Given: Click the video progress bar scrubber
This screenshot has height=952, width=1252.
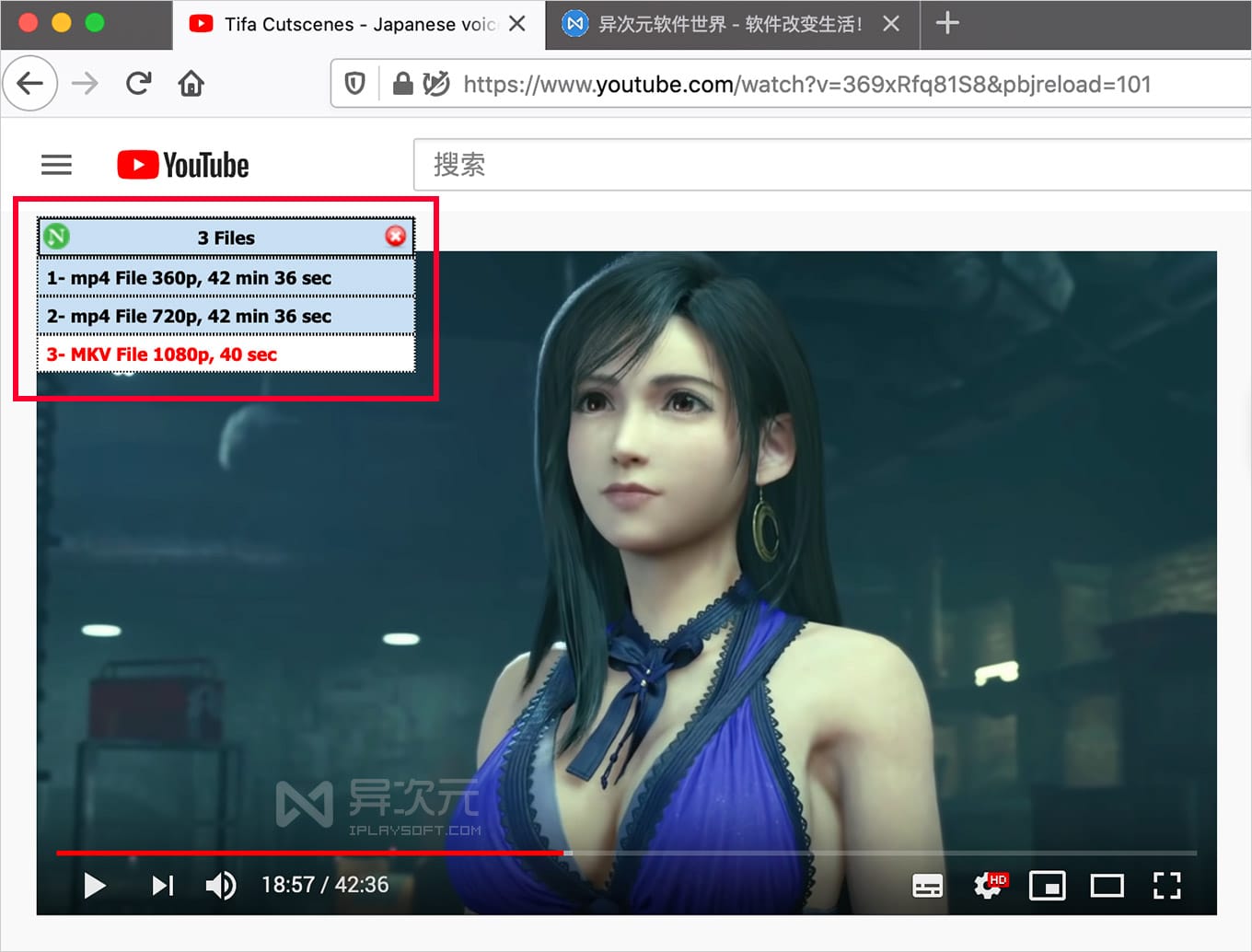Looking at the screenshot, I should 568,853.
